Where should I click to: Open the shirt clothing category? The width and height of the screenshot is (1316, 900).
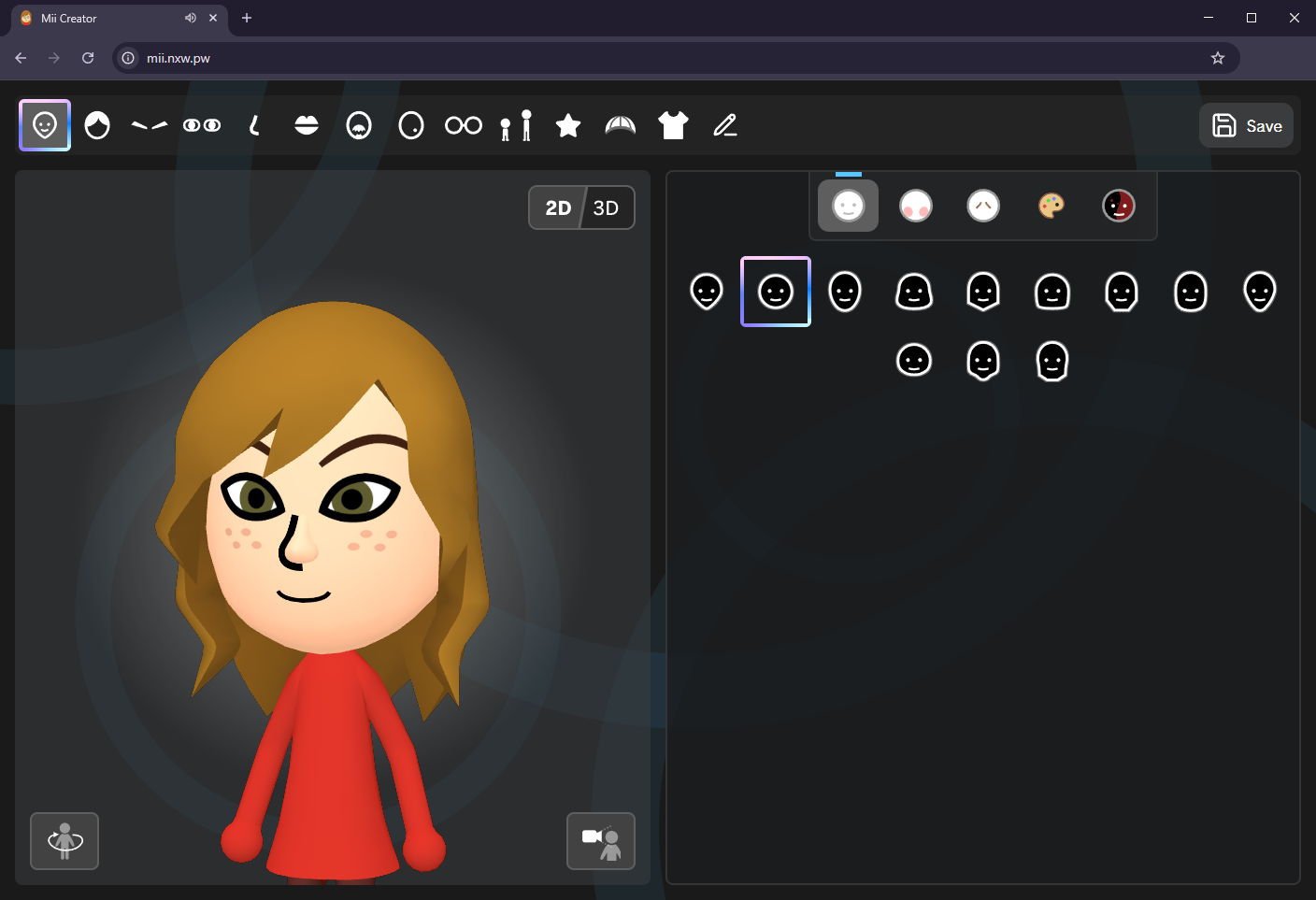coord(673,125)
